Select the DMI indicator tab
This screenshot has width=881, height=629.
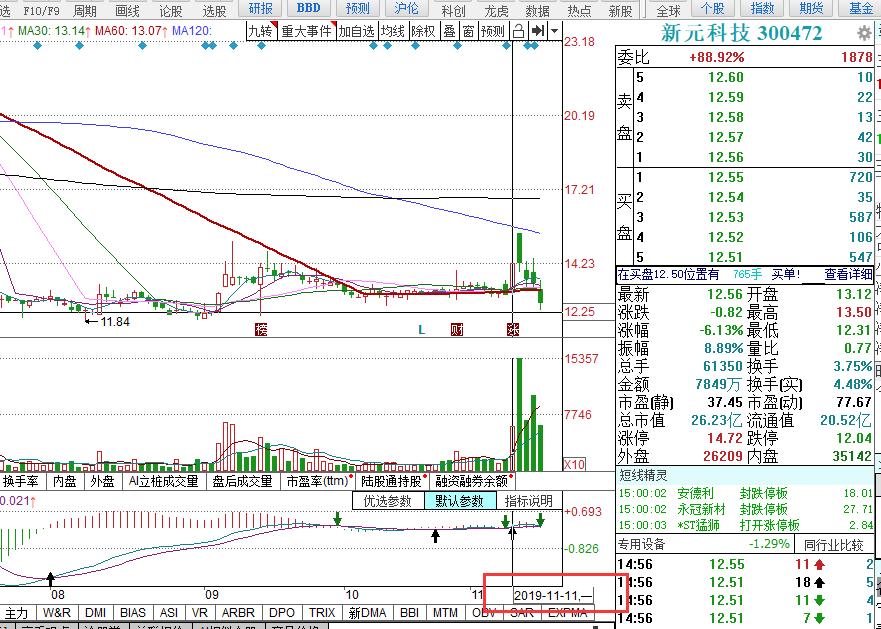pos(96,613)
